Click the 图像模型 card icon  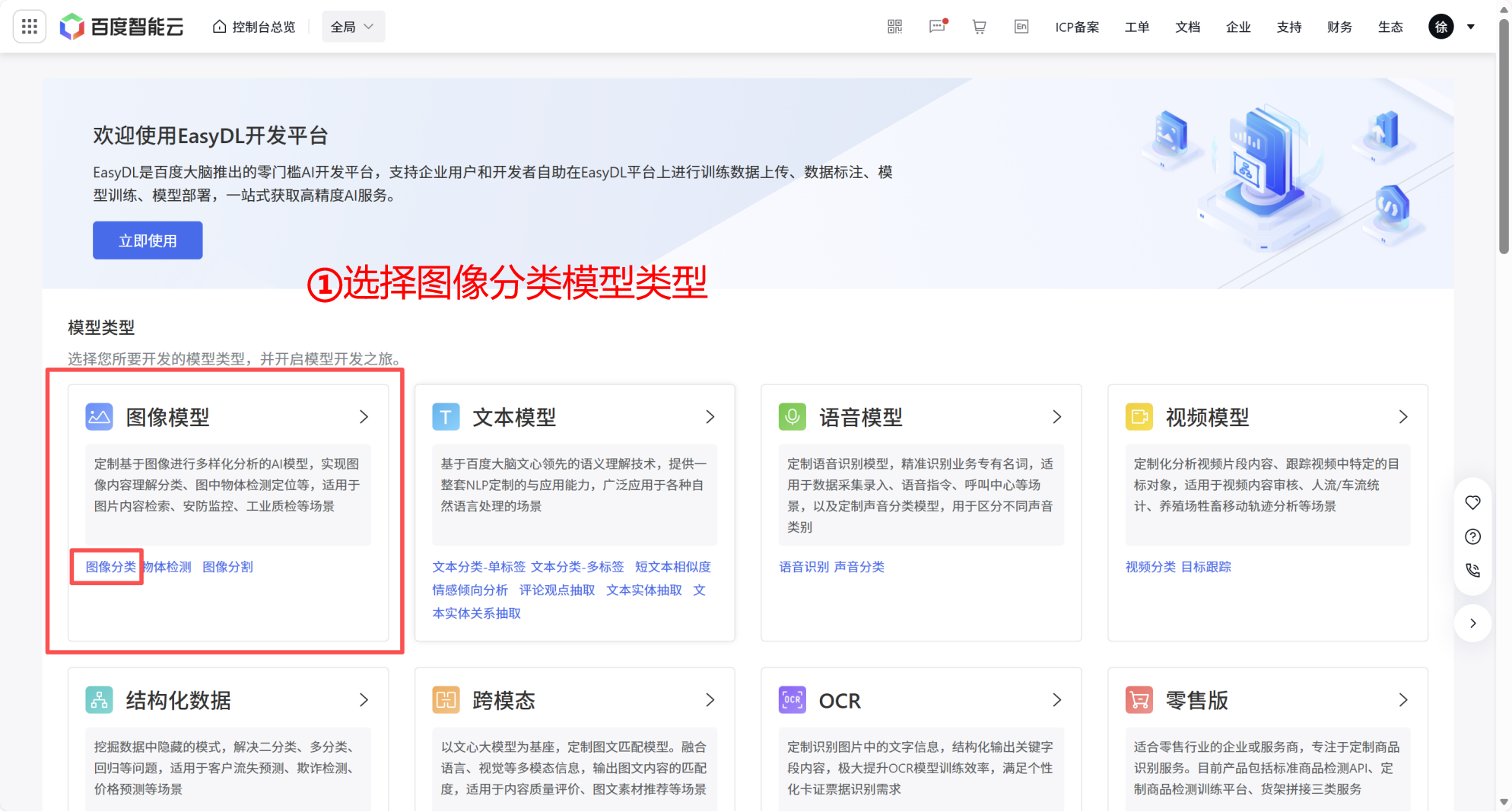(99, 417)
